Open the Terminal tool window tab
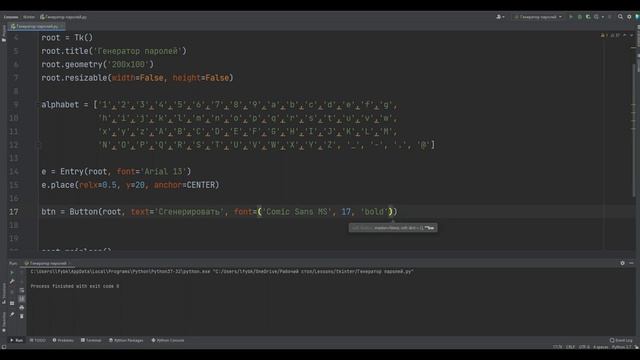 pyautogui.click(x=91, y=340)
